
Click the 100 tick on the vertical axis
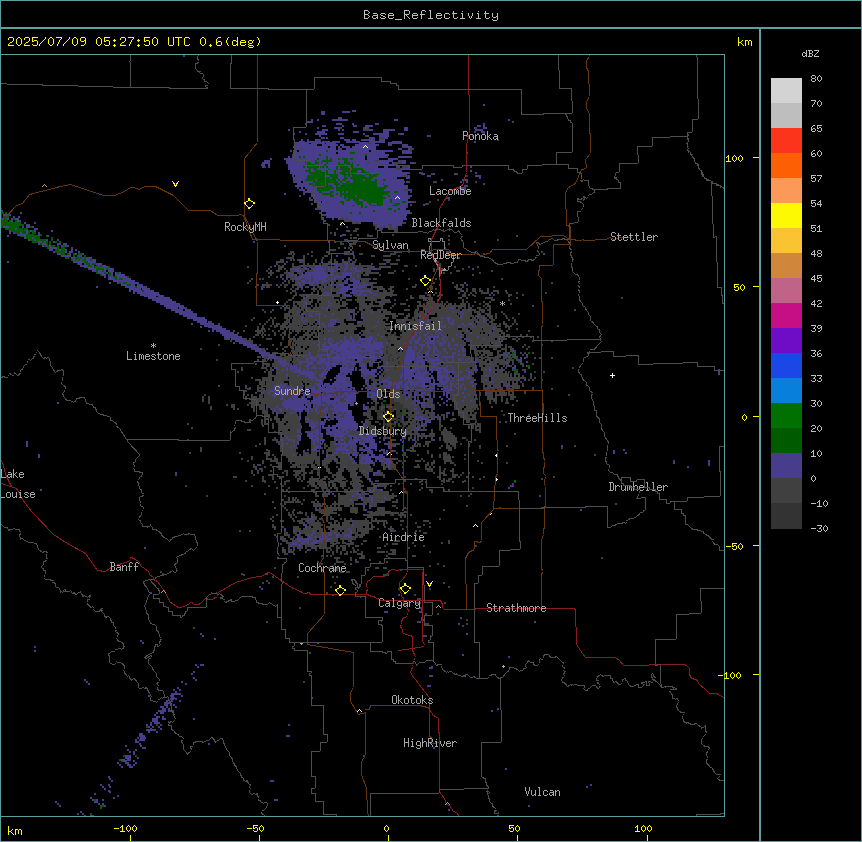pos(734,159)
